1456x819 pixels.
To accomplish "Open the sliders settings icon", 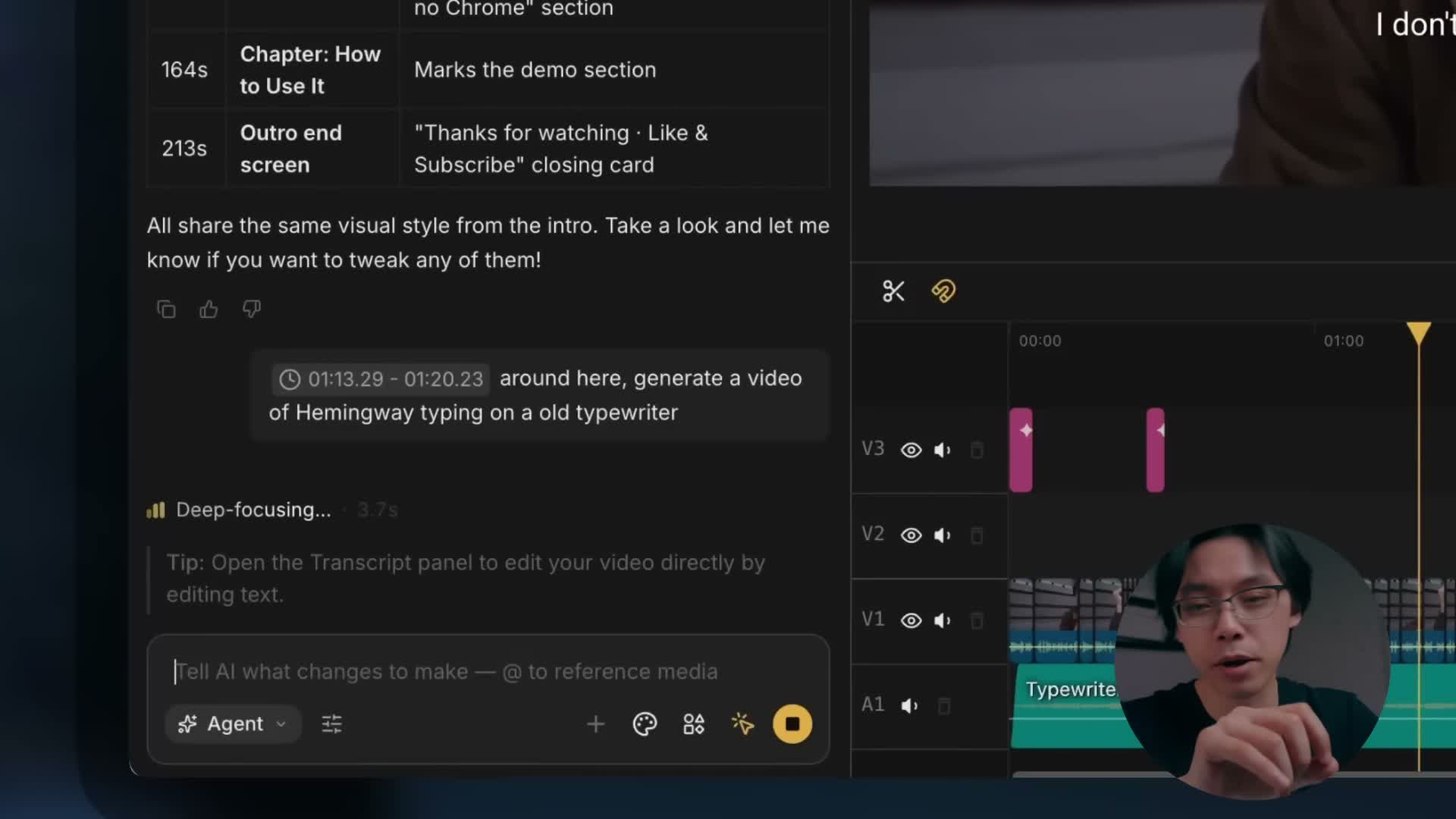I will point(332,724).
